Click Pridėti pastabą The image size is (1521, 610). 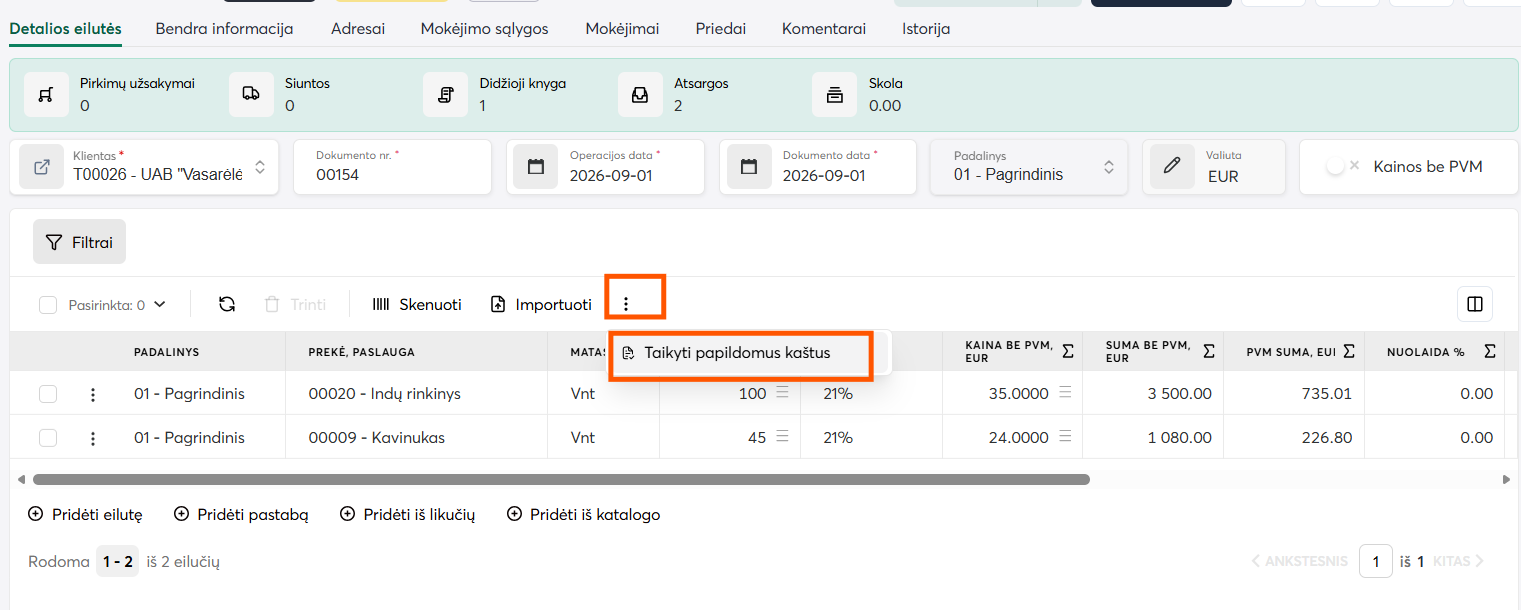pos(241,515)
